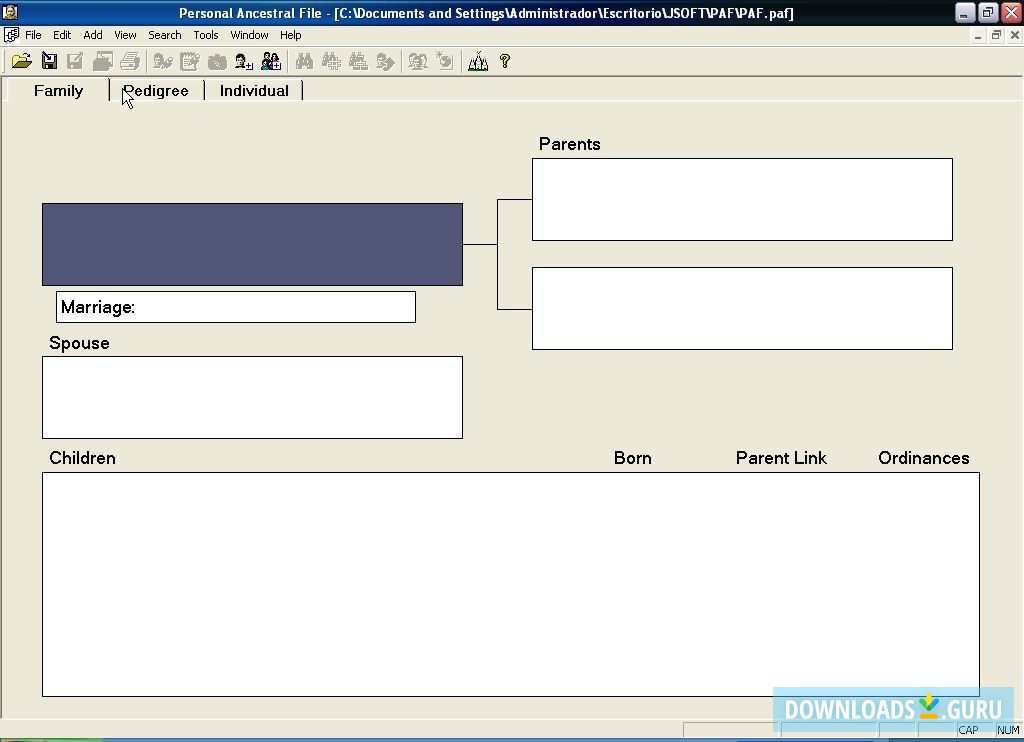Screen dimensions: 1024x742
Task: Open the Add menu
Action: [93, 35]
